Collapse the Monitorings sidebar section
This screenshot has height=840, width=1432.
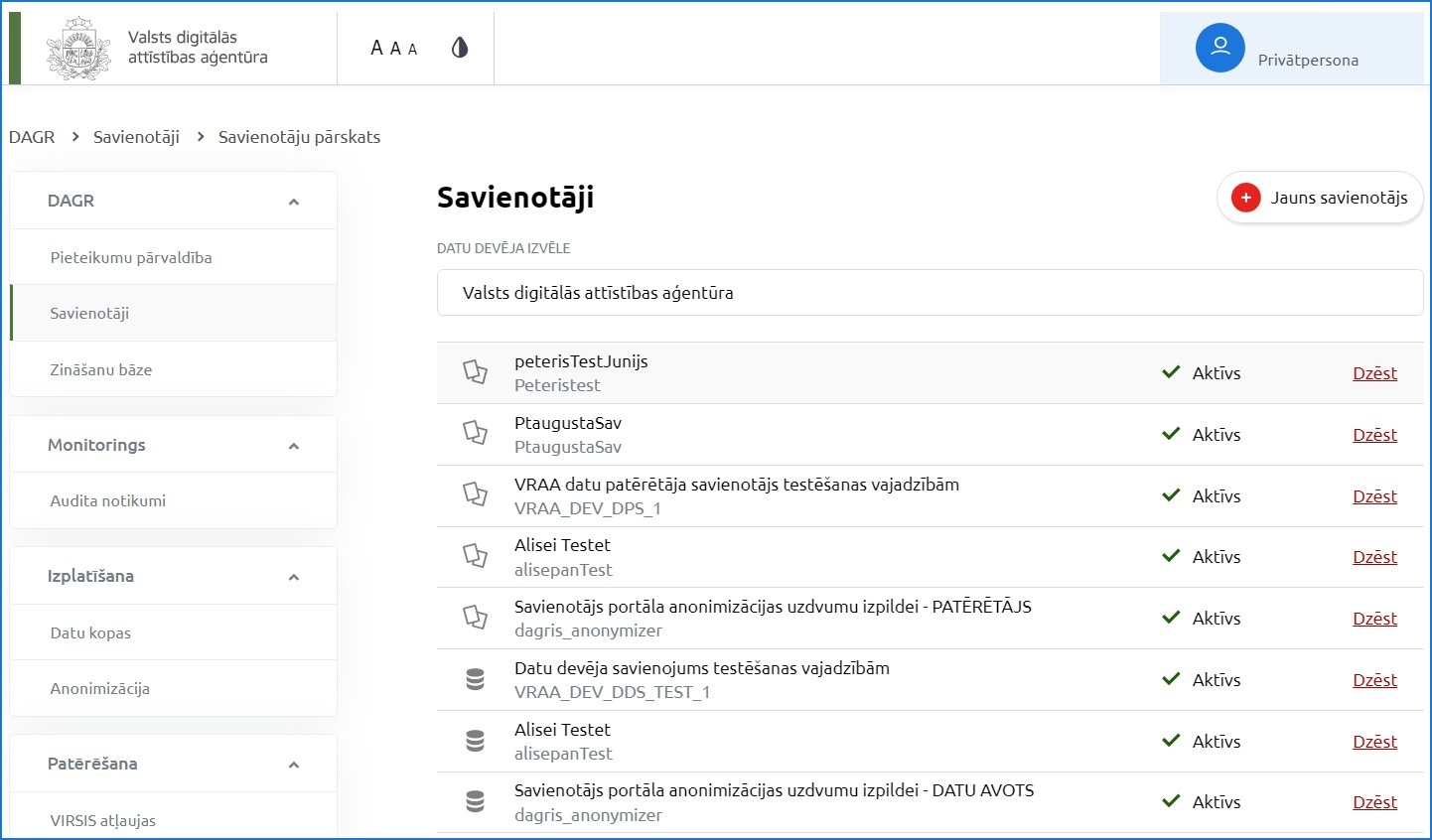294,446
